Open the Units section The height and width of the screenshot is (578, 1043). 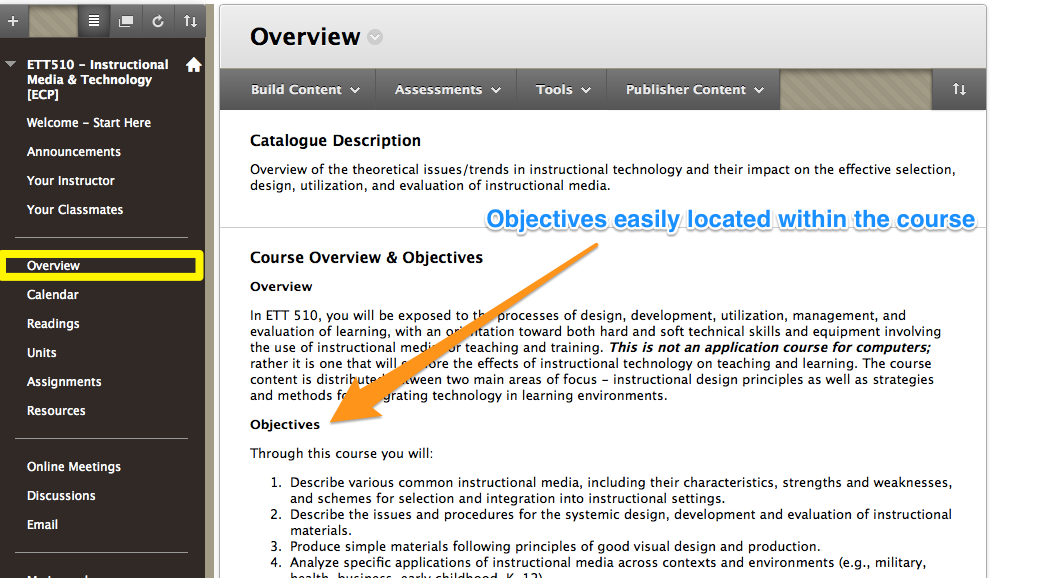tap(41, 353)
